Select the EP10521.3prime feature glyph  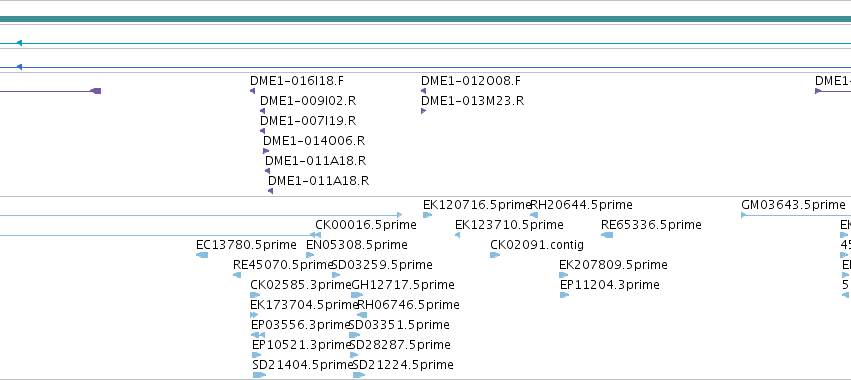[257, 355]
